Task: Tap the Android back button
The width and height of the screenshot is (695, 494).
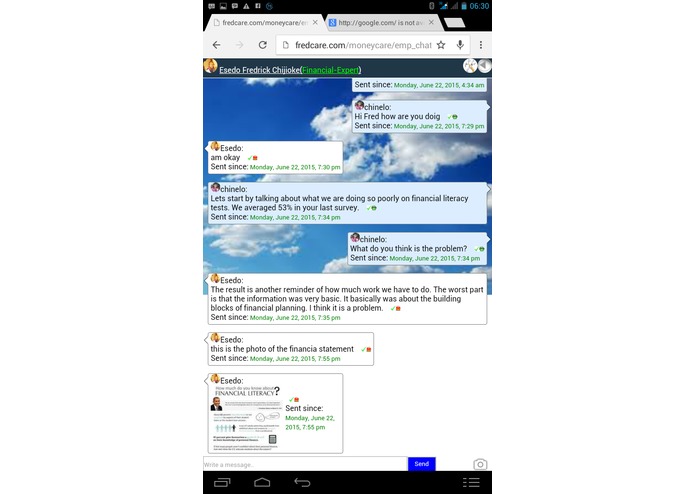Action: [x=302, y=482]
